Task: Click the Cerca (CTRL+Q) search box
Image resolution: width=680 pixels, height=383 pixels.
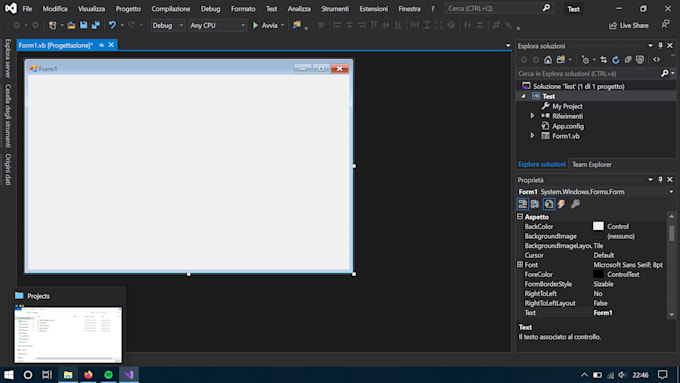Action: [x=499, y=8]
